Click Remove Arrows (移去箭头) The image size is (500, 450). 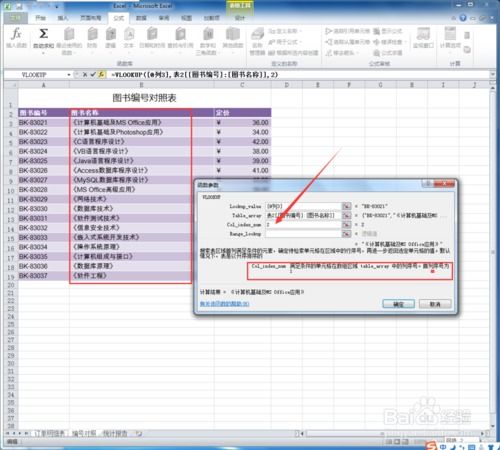pyautogui.click(x=342, y=53)
